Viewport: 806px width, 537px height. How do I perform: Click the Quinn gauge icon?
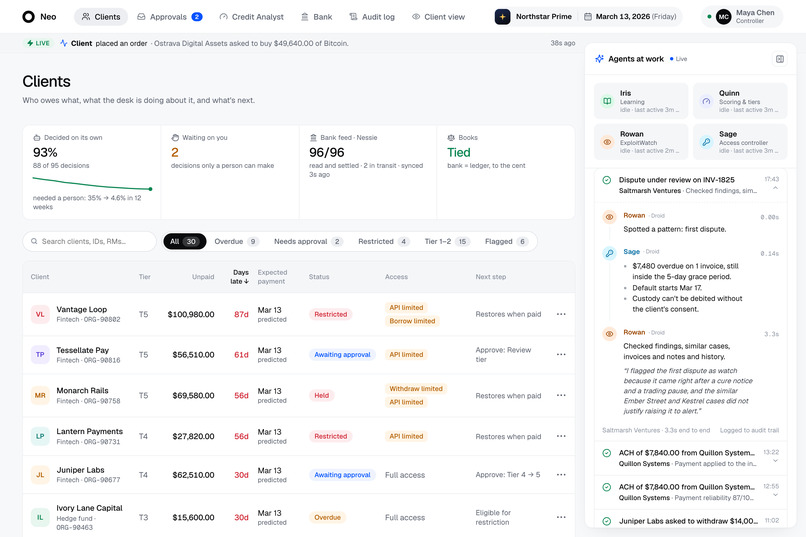[706, 101]
